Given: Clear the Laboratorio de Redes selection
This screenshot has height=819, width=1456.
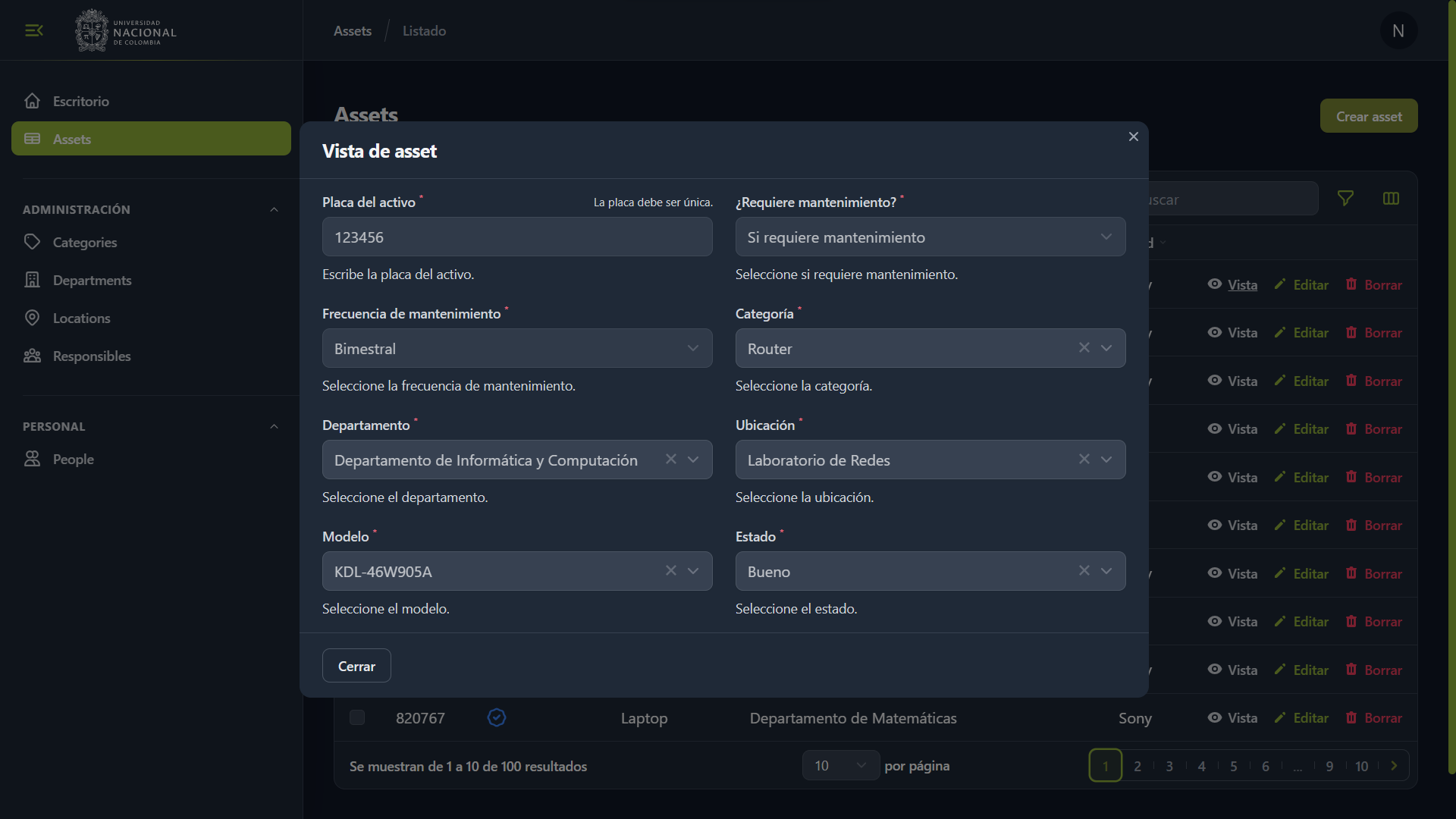Looking at the screenshot, I should click(x=1084, y=460).
